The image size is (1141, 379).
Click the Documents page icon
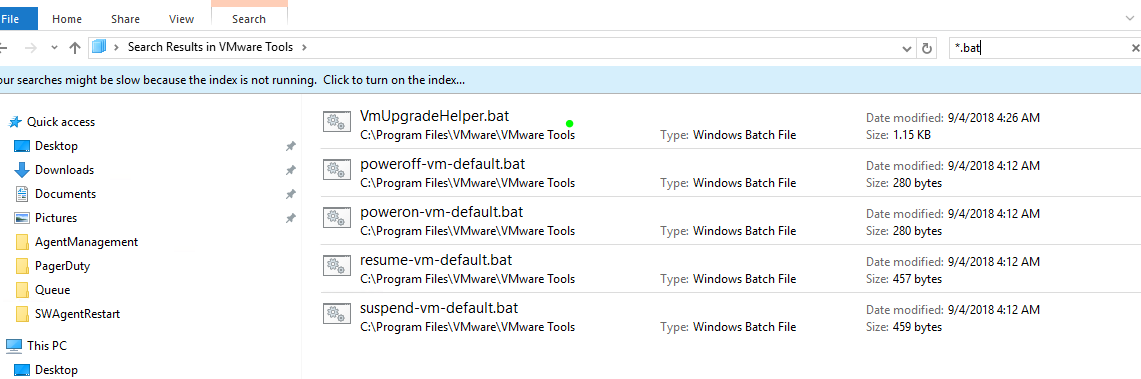[22, 194]
